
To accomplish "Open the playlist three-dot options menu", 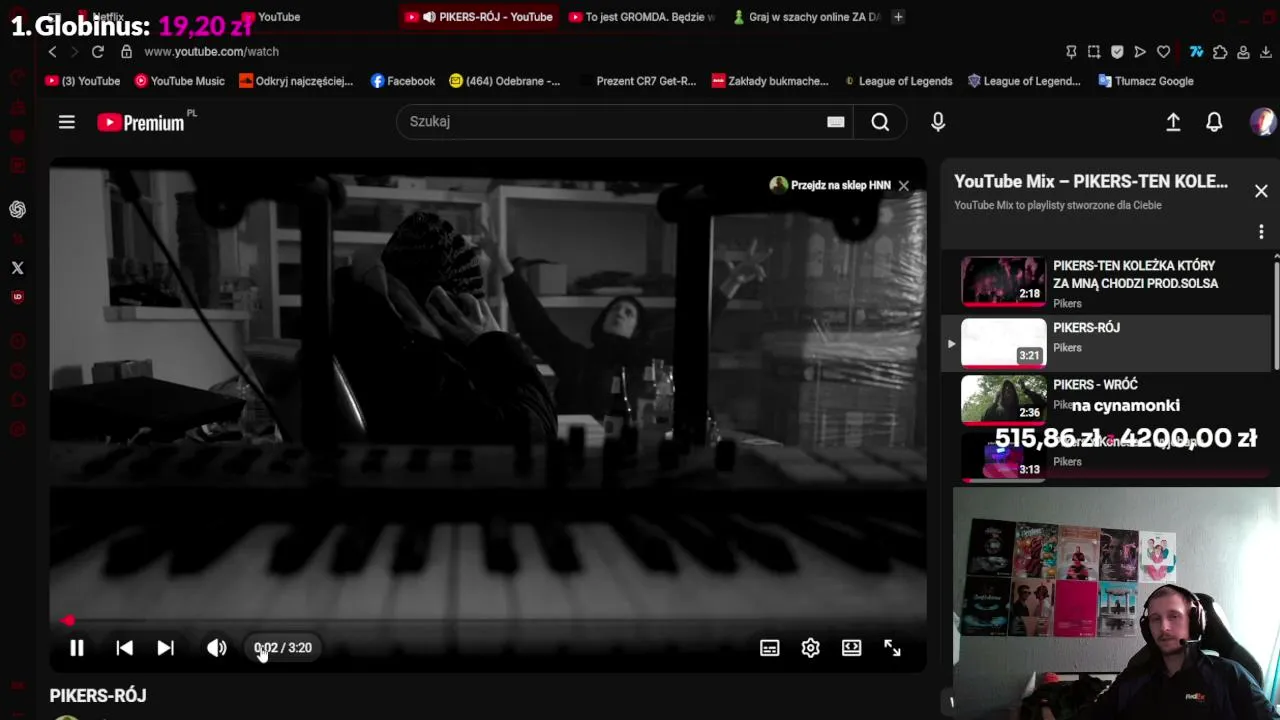I will click(1261, 232).
